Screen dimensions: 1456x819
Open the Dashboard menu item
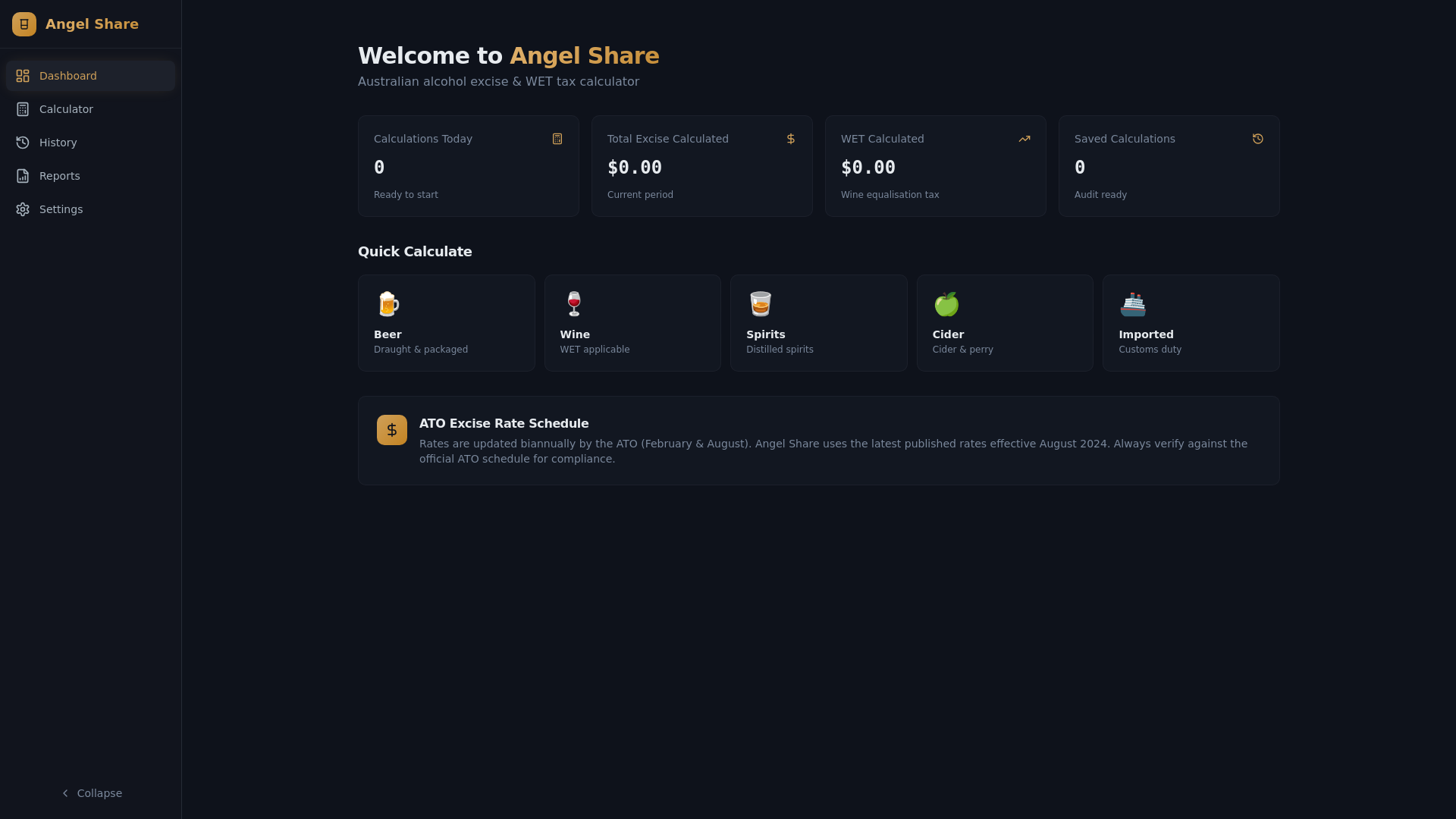[90, 76]
